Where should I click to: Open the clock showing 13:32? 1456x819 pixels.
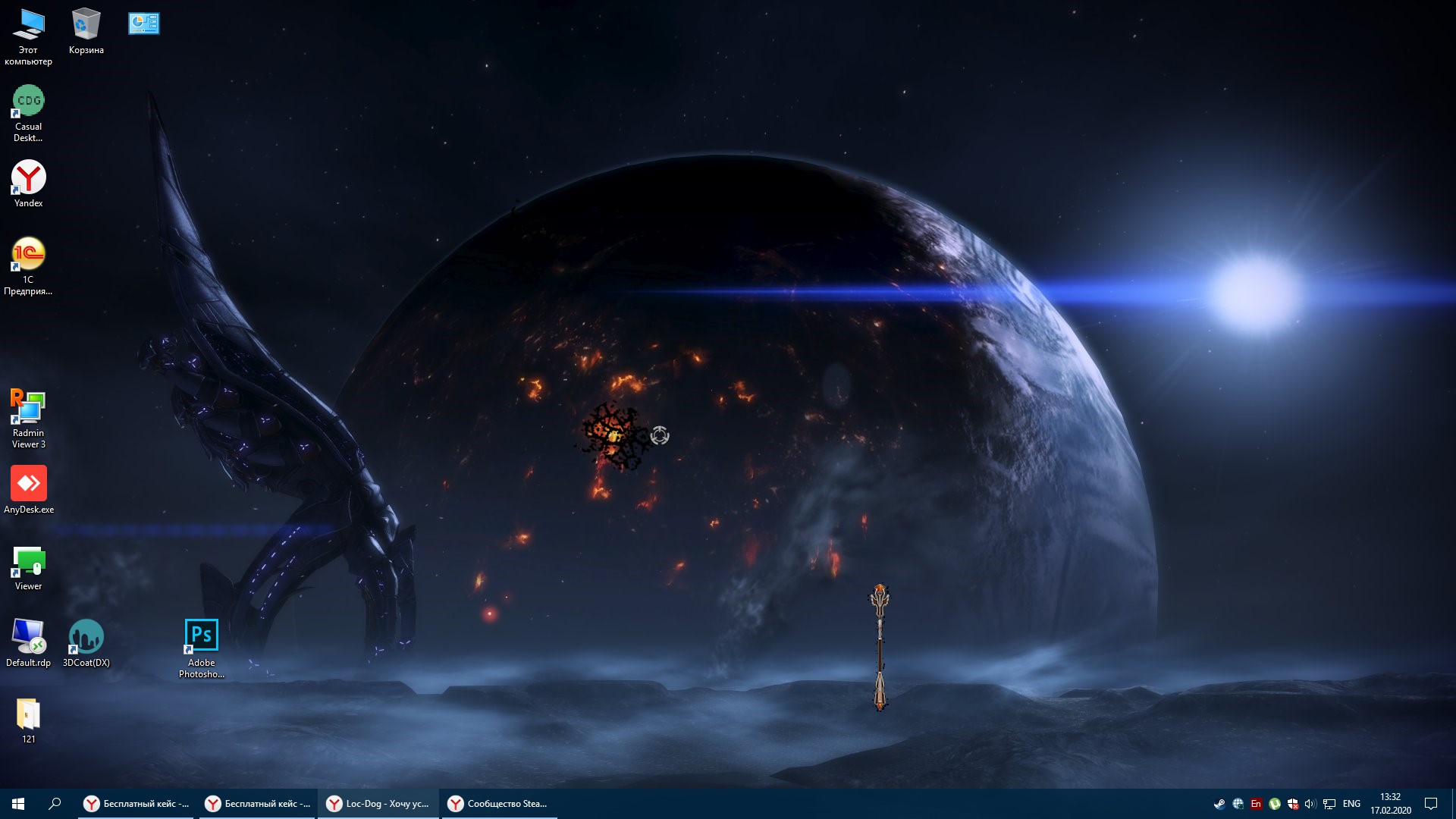1391,804
